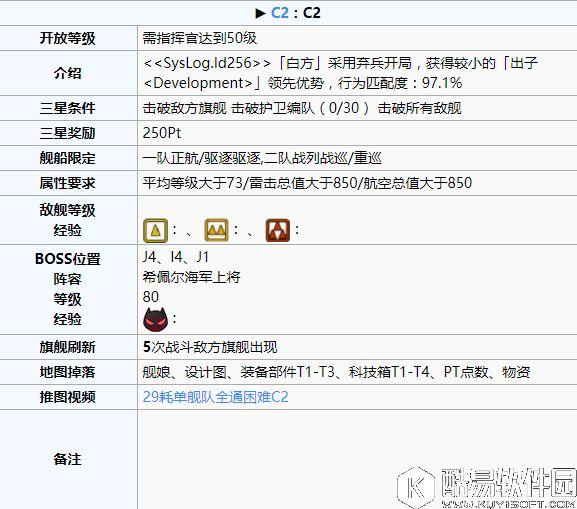Click the black cat boss icon
Image resolution: width=577 pixels, height=509 pixels.
(155, 319)
